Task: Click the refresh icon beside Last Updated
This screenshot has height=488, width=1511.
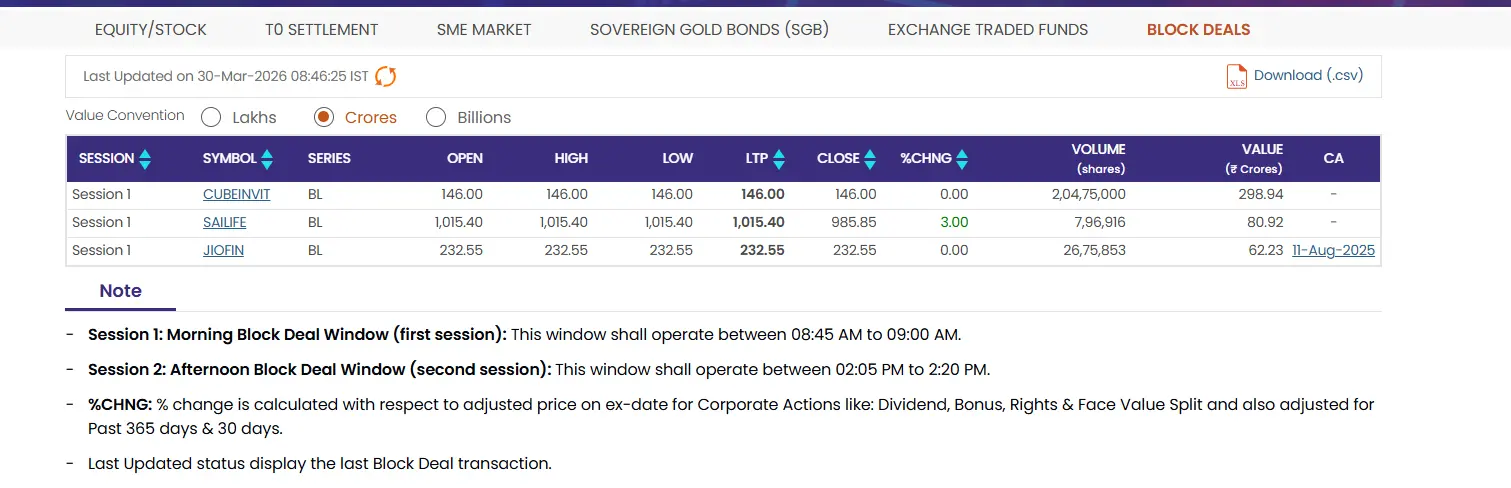Action: pyautogui.click(x=386, y=76)
